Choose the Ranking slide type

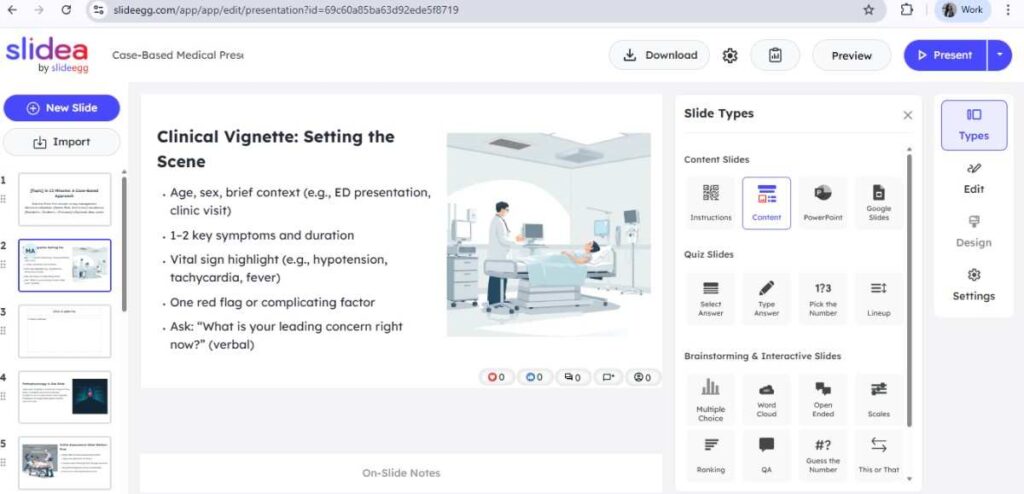click(x=711, y=455)
